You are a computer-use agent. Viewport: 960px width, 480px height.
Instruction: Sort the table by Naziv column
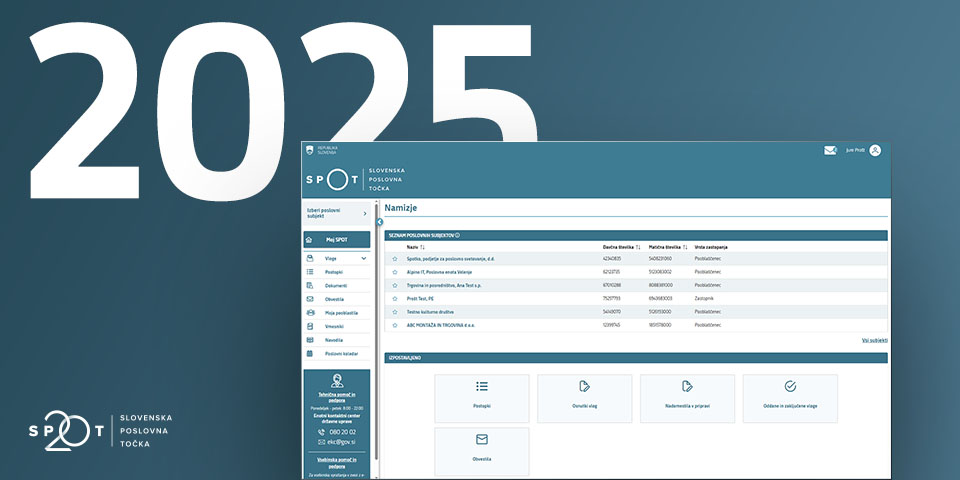pyautogui.click(x=416, y=247)
